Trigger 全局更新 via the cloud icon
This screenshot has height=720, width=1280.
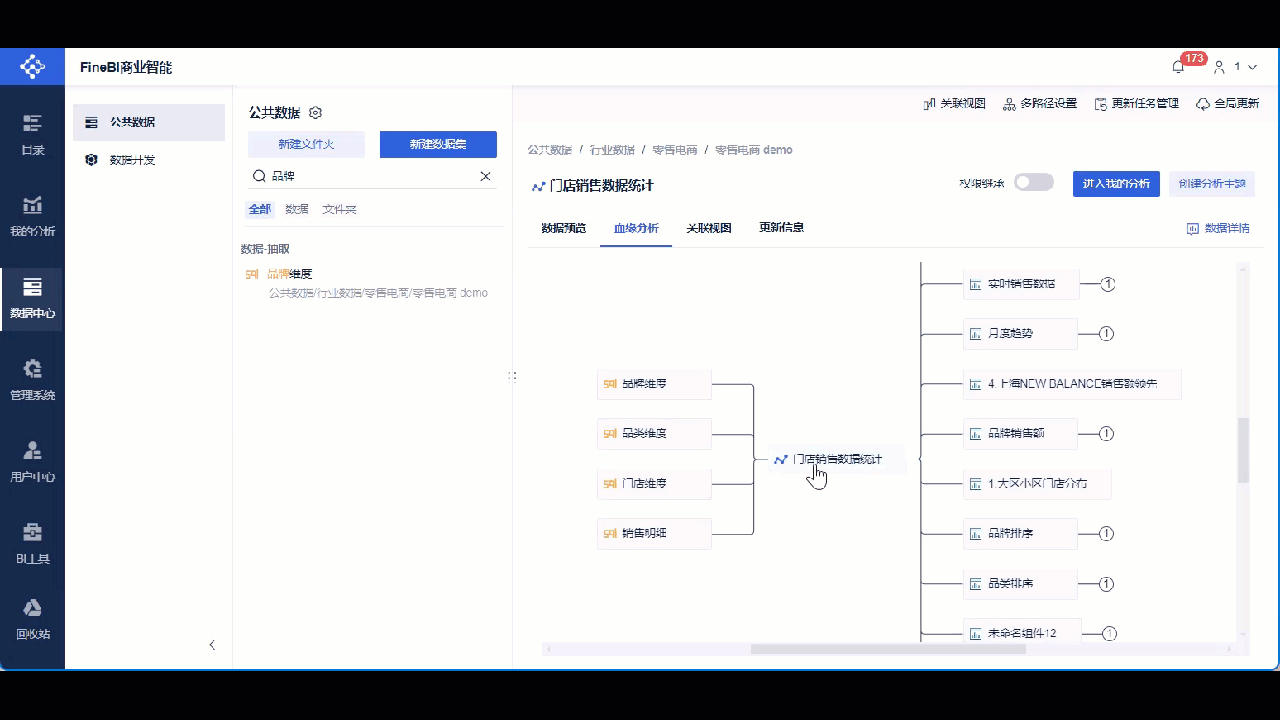coord(1230,102)
